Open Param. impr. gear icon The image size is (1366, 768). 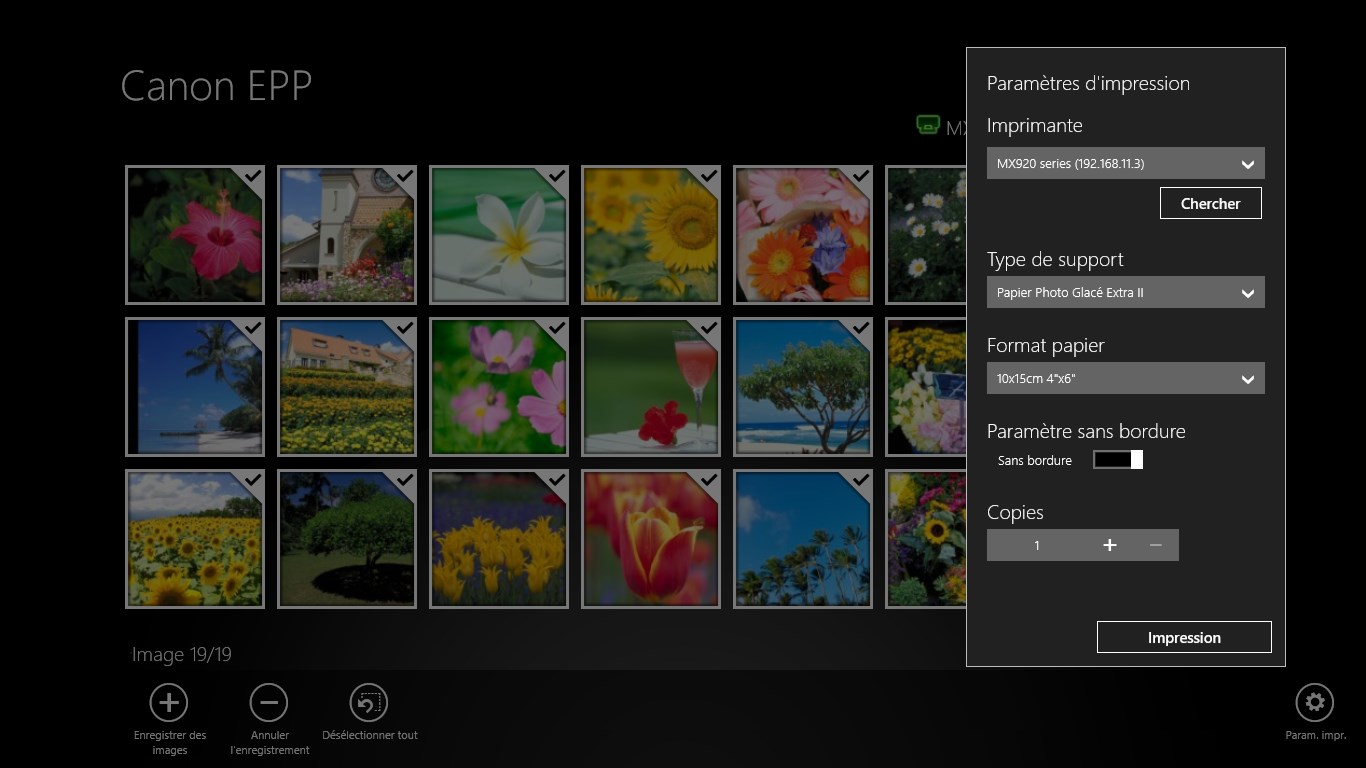pos(1315,703)
